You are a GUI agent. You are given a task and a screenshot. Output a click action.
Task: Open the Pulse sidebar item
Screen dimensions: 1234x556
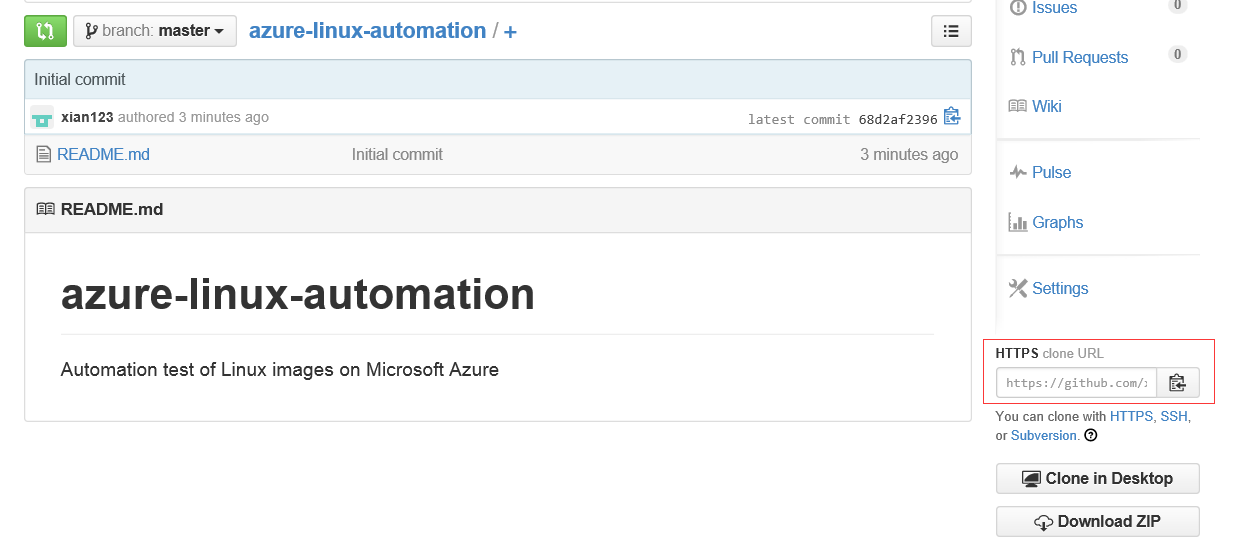(x=1051, y=172)
